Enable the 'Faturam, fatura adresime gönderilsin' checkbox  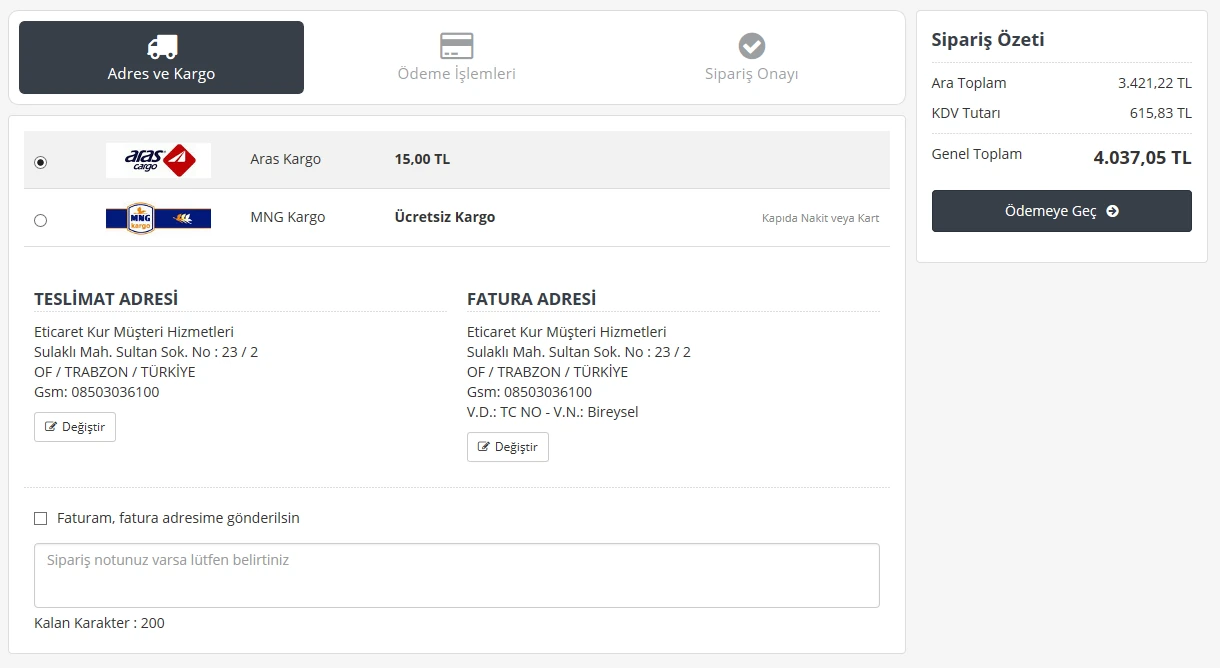pyautogui.click(x=41, y=518)
